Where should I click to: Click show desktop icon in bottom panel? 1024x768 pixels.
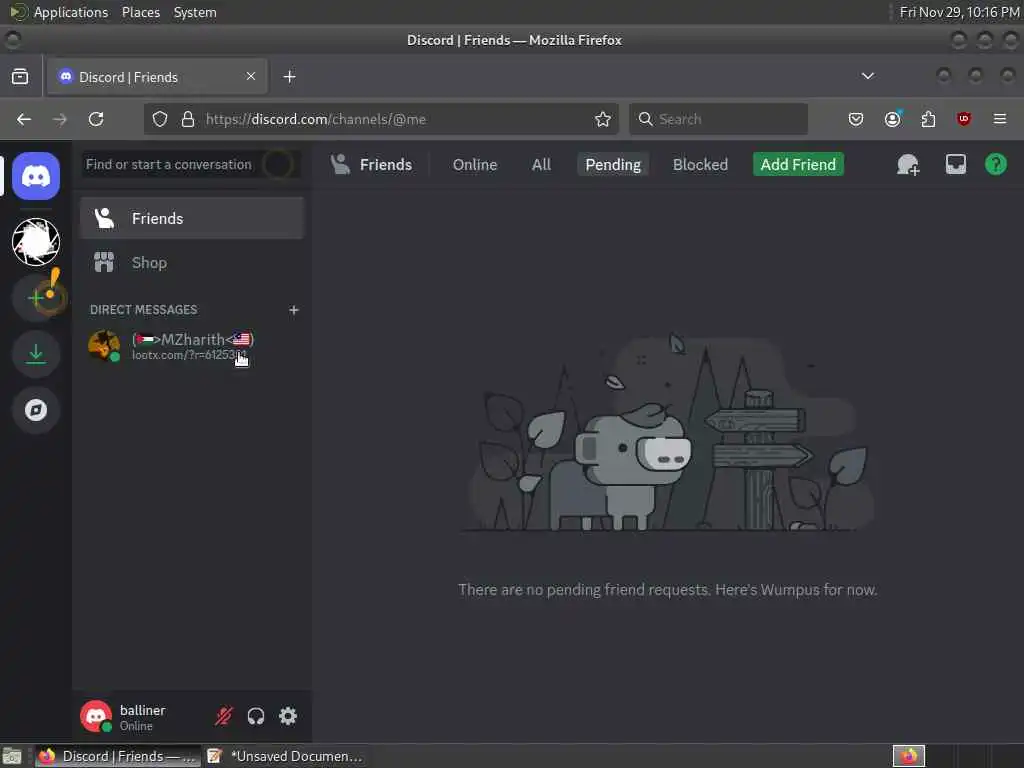(12, 756)
